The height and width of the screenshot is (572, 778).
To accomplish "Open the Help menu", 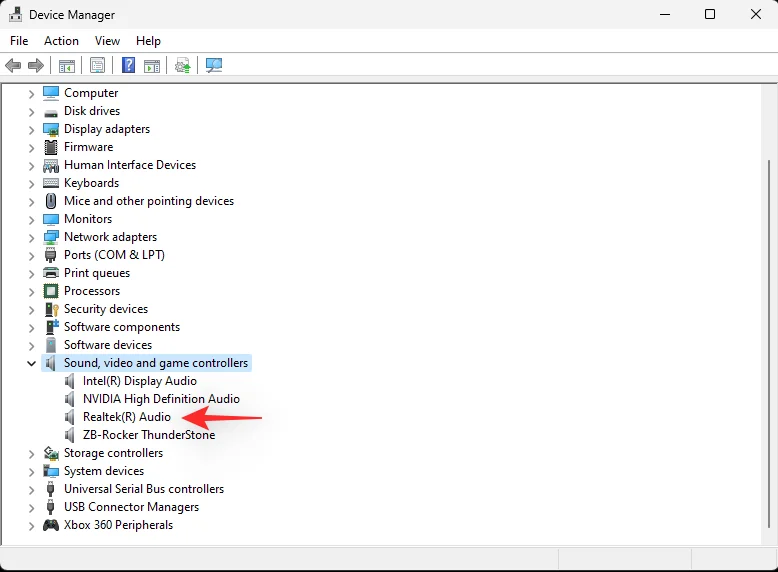I will 148,41.
